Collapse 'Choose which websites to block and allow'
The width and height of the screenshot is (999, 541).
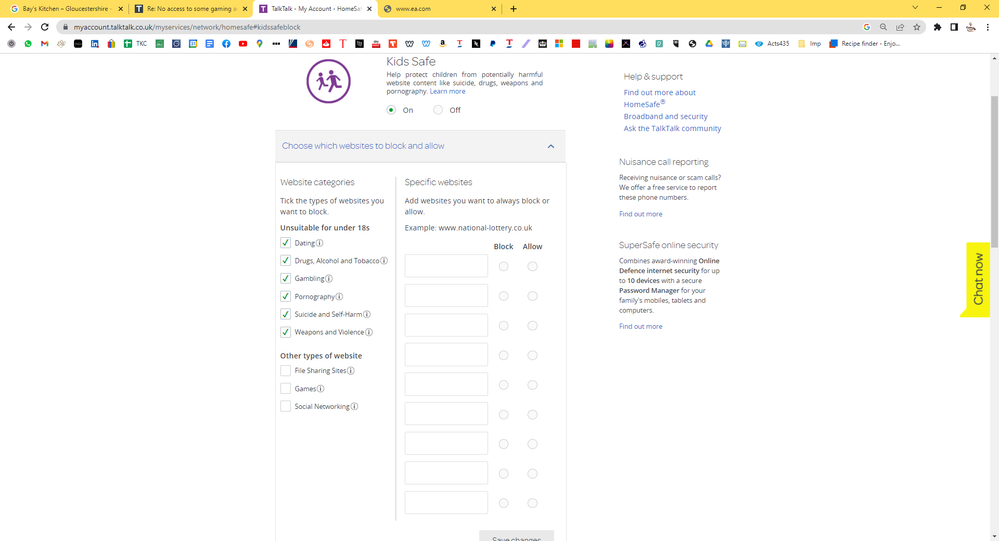(x=550, y=146)
